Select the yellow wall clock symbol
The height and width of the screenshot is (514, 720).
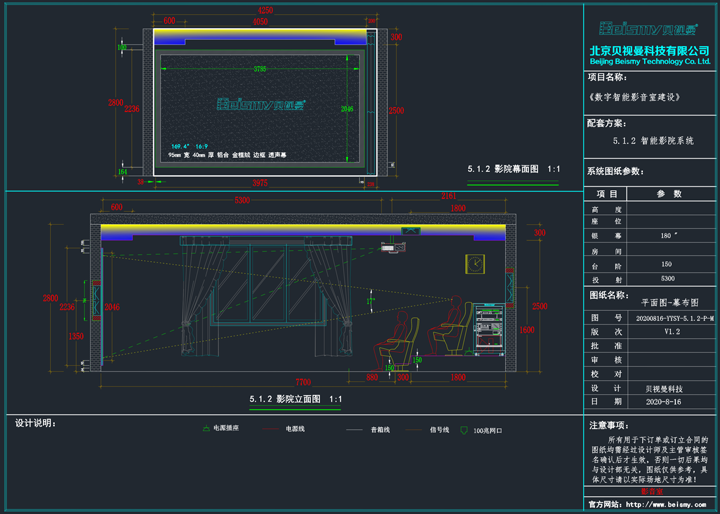click(475, 264)
